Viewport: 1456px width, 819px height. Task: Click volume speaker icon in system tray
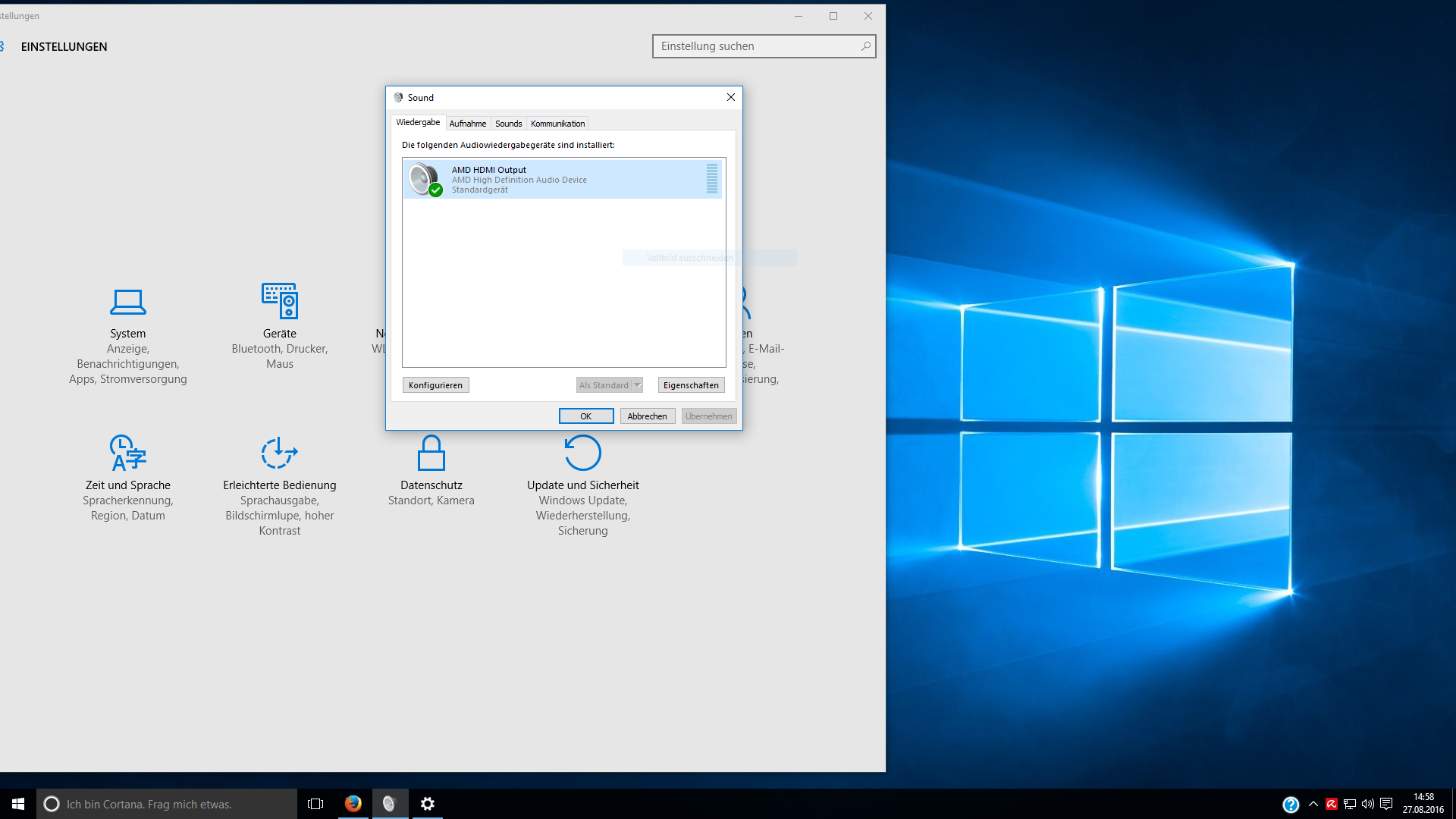1368,804
